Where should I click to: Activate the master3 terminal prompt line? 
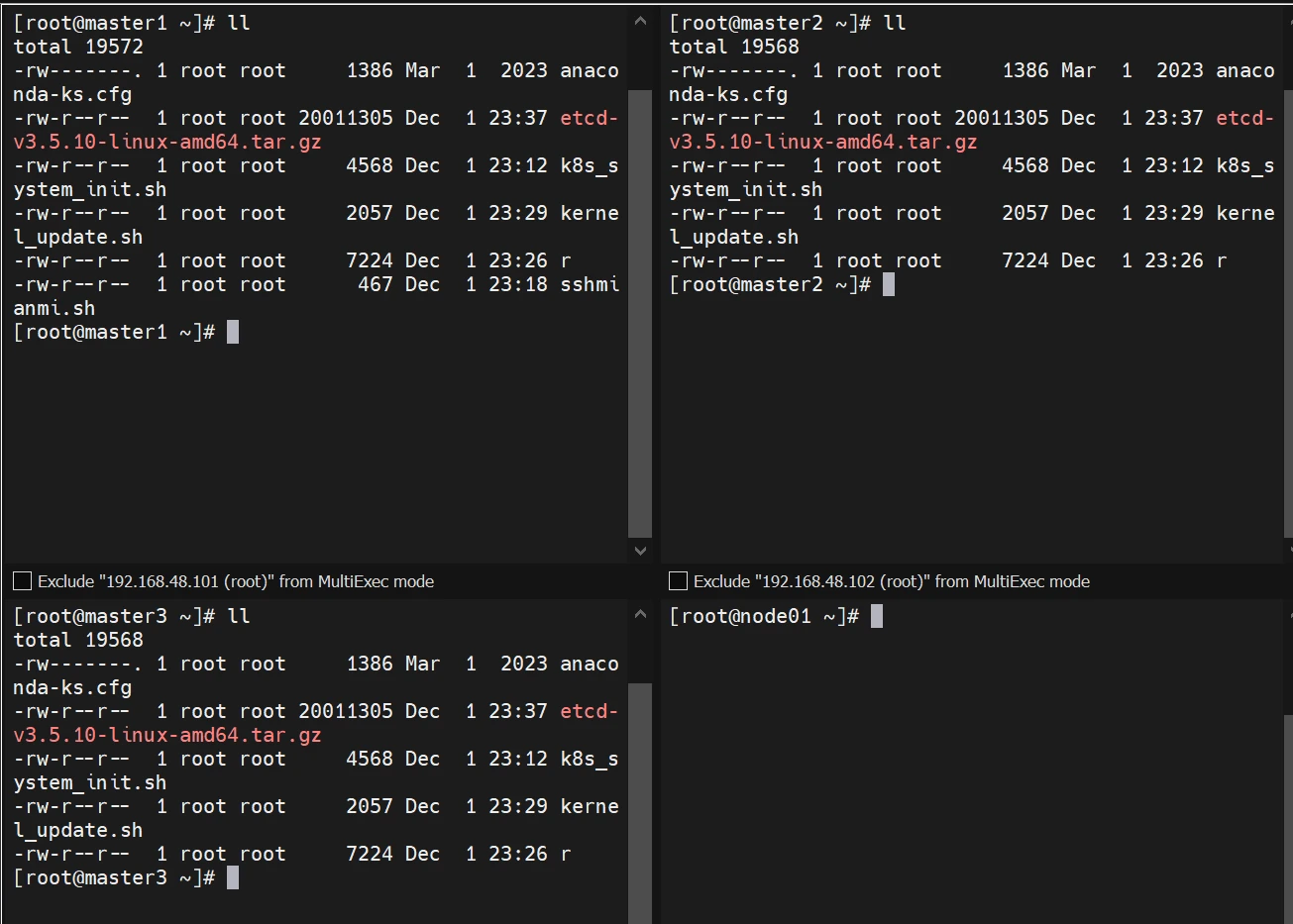pos(233,877)
